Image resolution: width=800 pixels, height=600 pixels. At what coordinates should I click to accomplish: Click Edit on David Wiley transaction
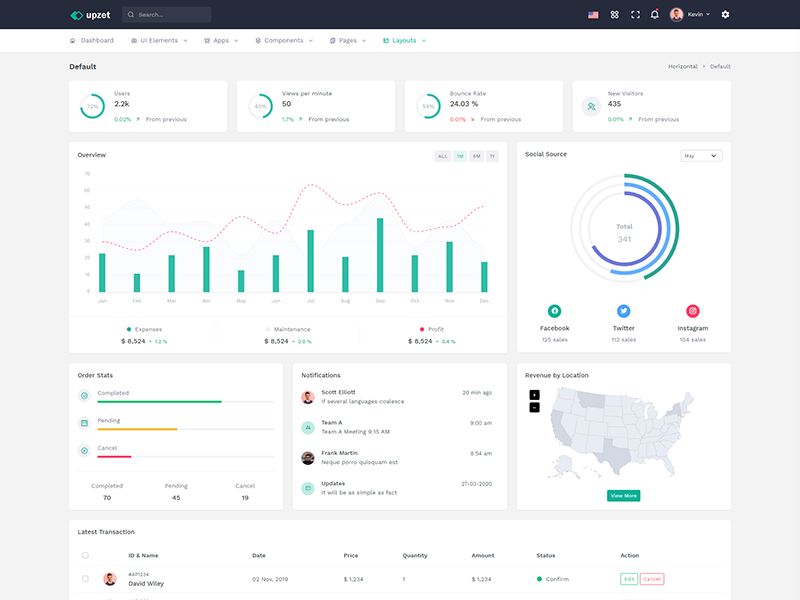coord(629,579)
